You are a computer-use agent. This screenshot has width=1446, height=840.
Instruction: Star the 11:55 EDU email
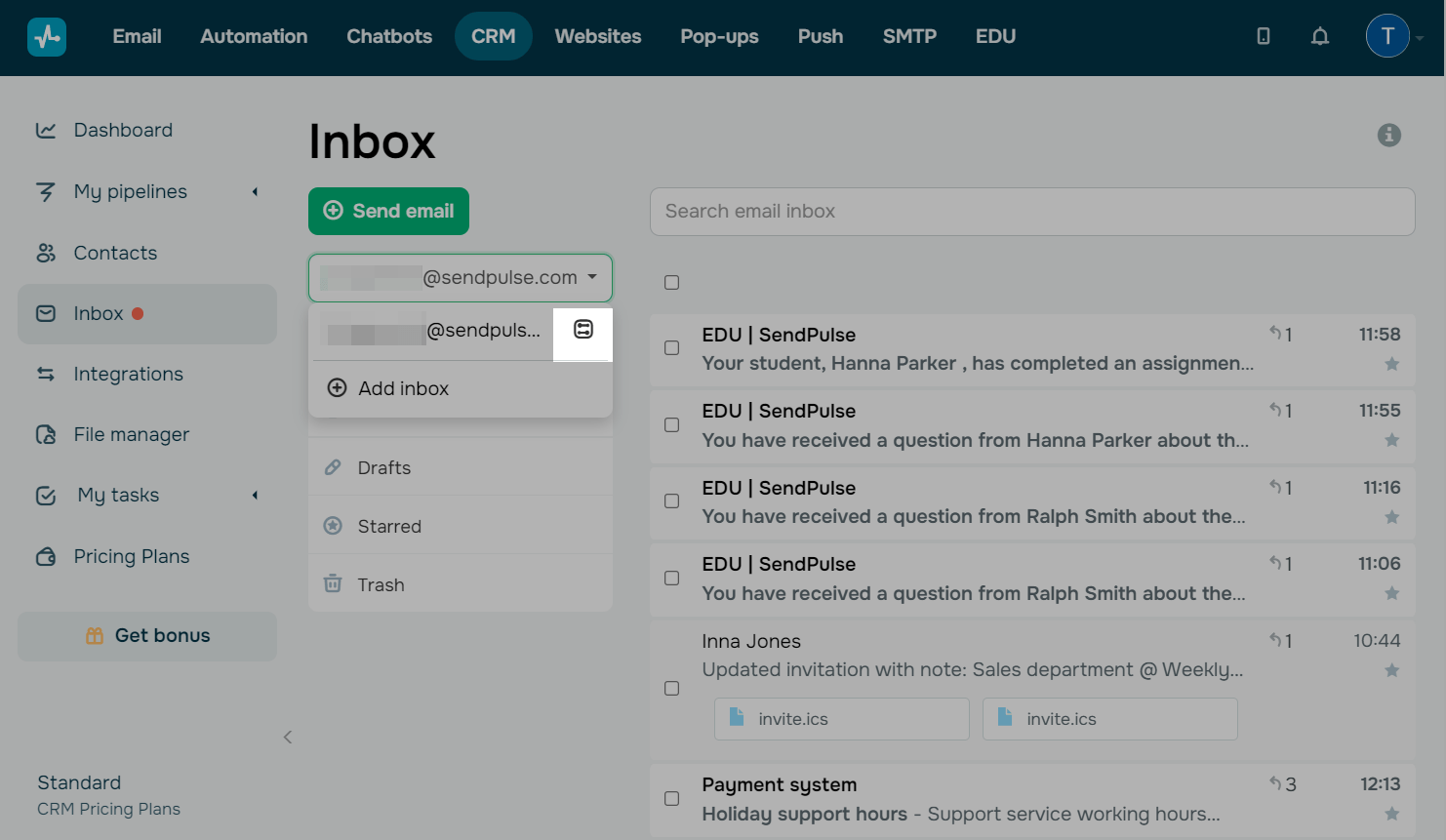pyautogui.click(x=1392, y=440)
